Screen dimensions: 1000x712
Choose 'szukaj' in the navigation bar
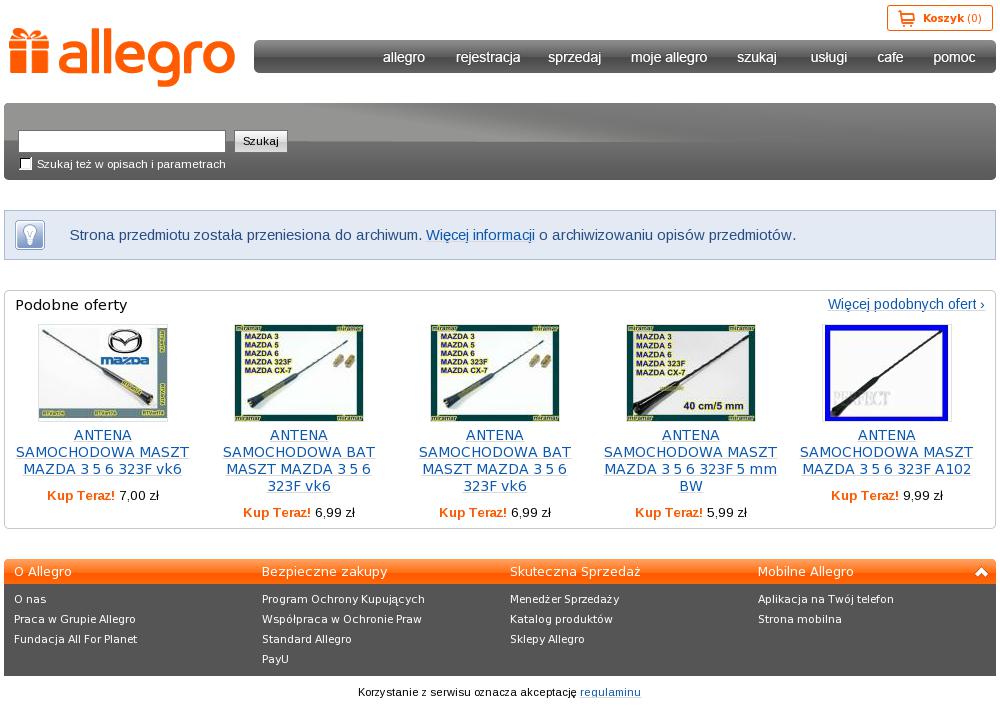[x=757, y=57]
